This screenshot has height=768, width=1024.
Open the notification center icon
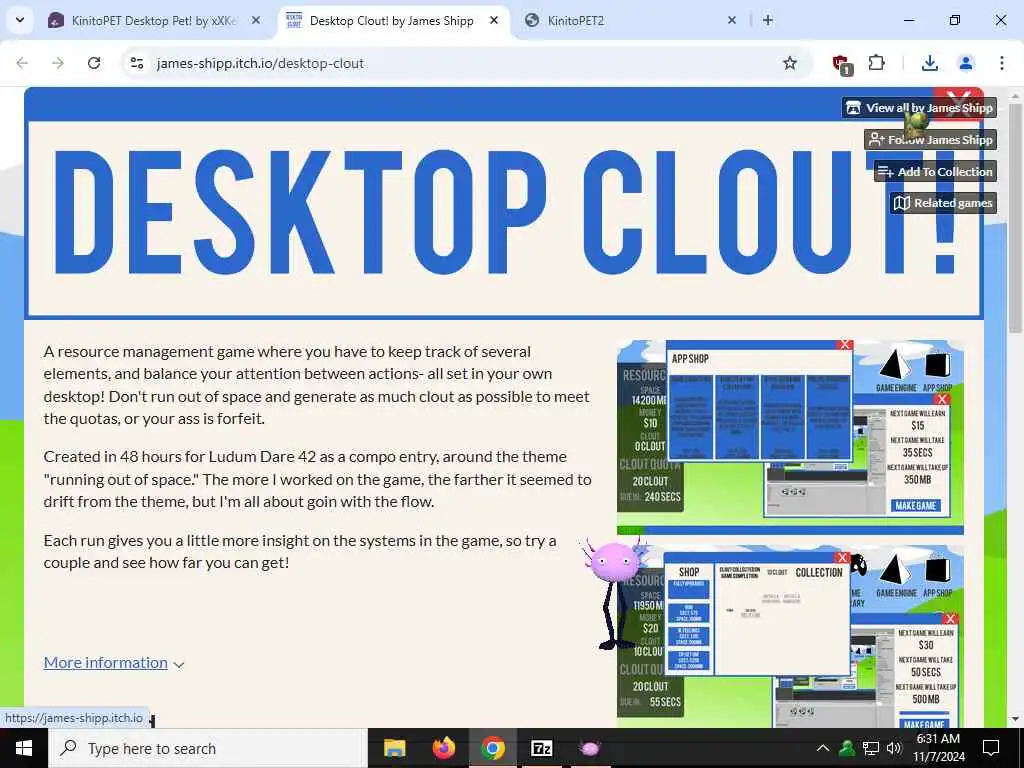pos(991,748)
